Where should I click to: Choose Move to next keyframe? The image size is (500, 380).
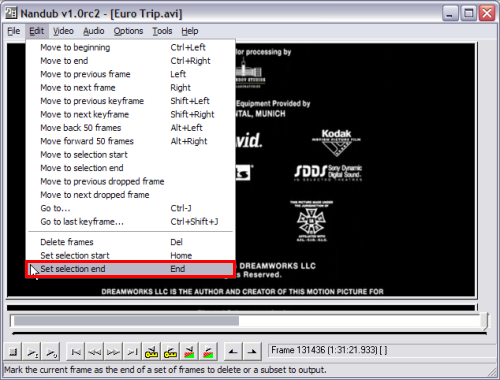tap(130, 114)
